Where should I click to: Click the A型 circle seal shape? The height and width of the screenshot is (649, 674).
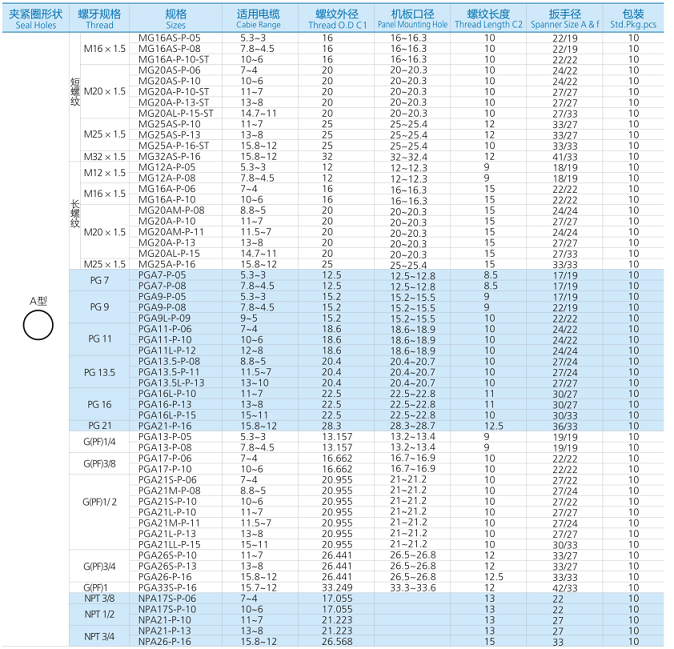click(38, 325)
